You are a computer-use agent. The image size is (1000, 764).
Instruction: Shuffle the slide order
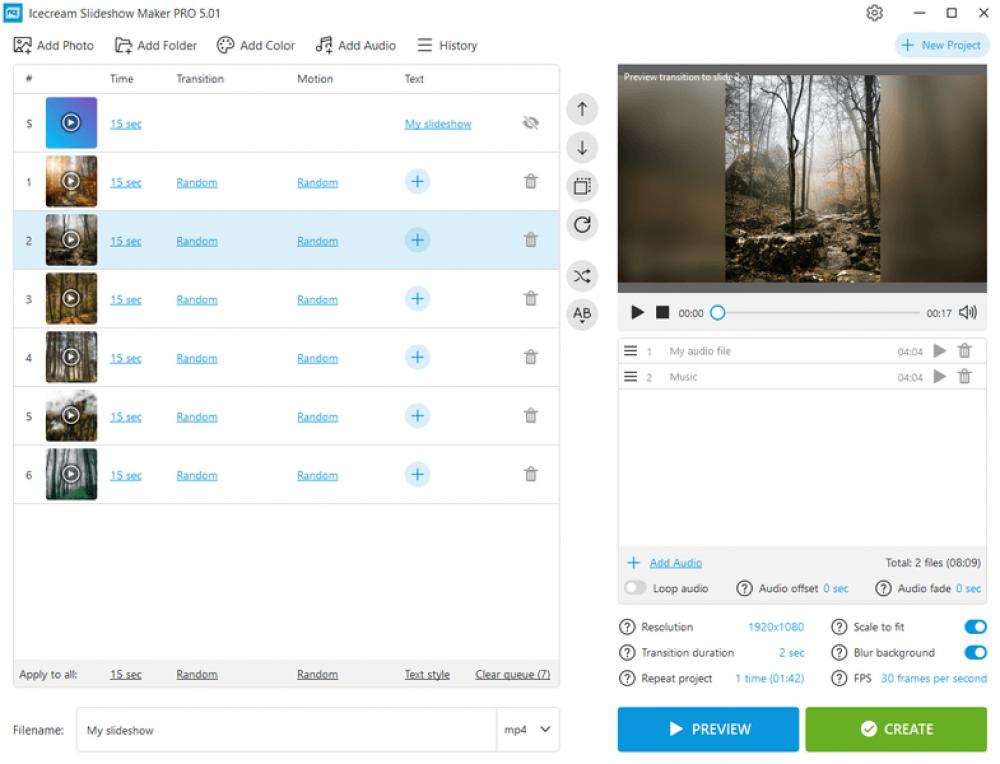pos(581,276)
